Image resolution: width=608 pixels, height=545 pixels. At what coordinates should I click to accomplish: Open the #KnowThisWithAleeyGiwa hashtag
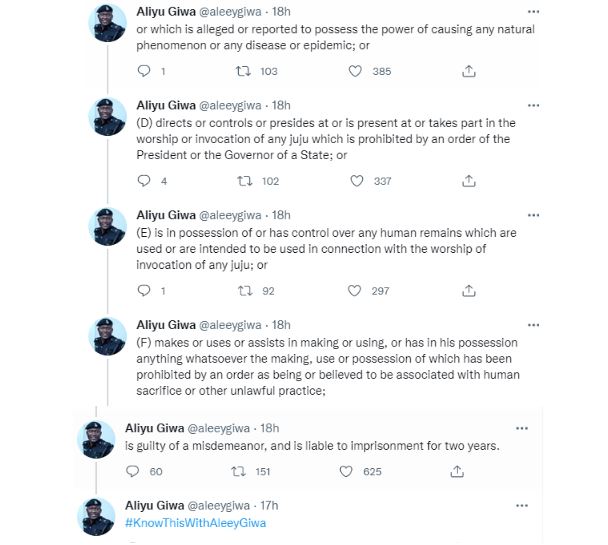click(x=196, y=523)
